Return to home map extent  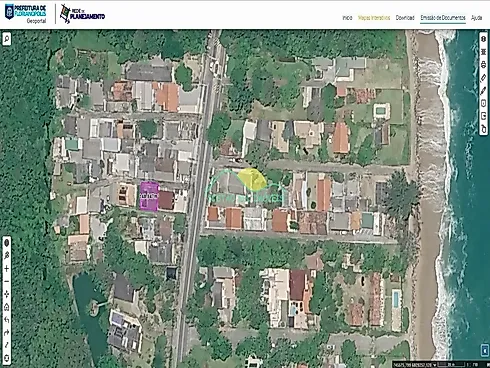pos(6,307)
